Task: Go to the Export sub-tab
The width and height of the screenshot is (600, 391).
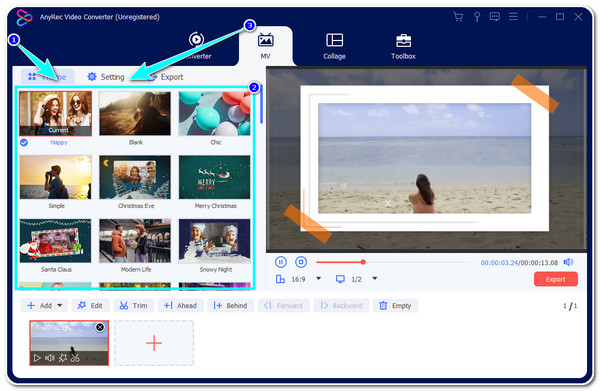Action: pos(167,77)
